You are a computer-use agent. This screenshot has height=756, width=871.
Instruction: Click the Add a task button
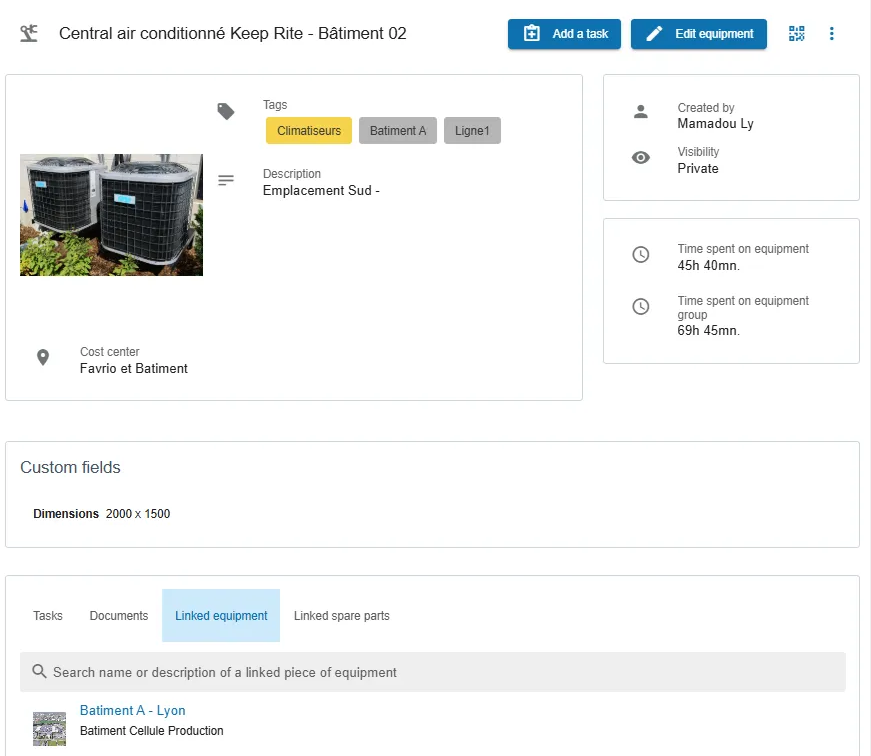[x=564, y=34]
